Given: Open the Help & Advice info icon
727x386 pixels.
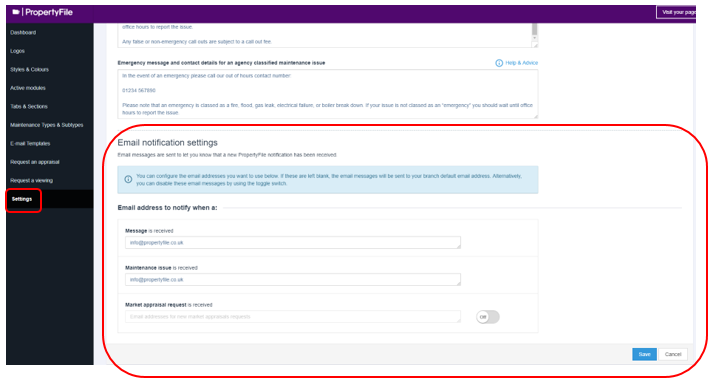Looking at the screenshot, I should [x=499, y=63].
